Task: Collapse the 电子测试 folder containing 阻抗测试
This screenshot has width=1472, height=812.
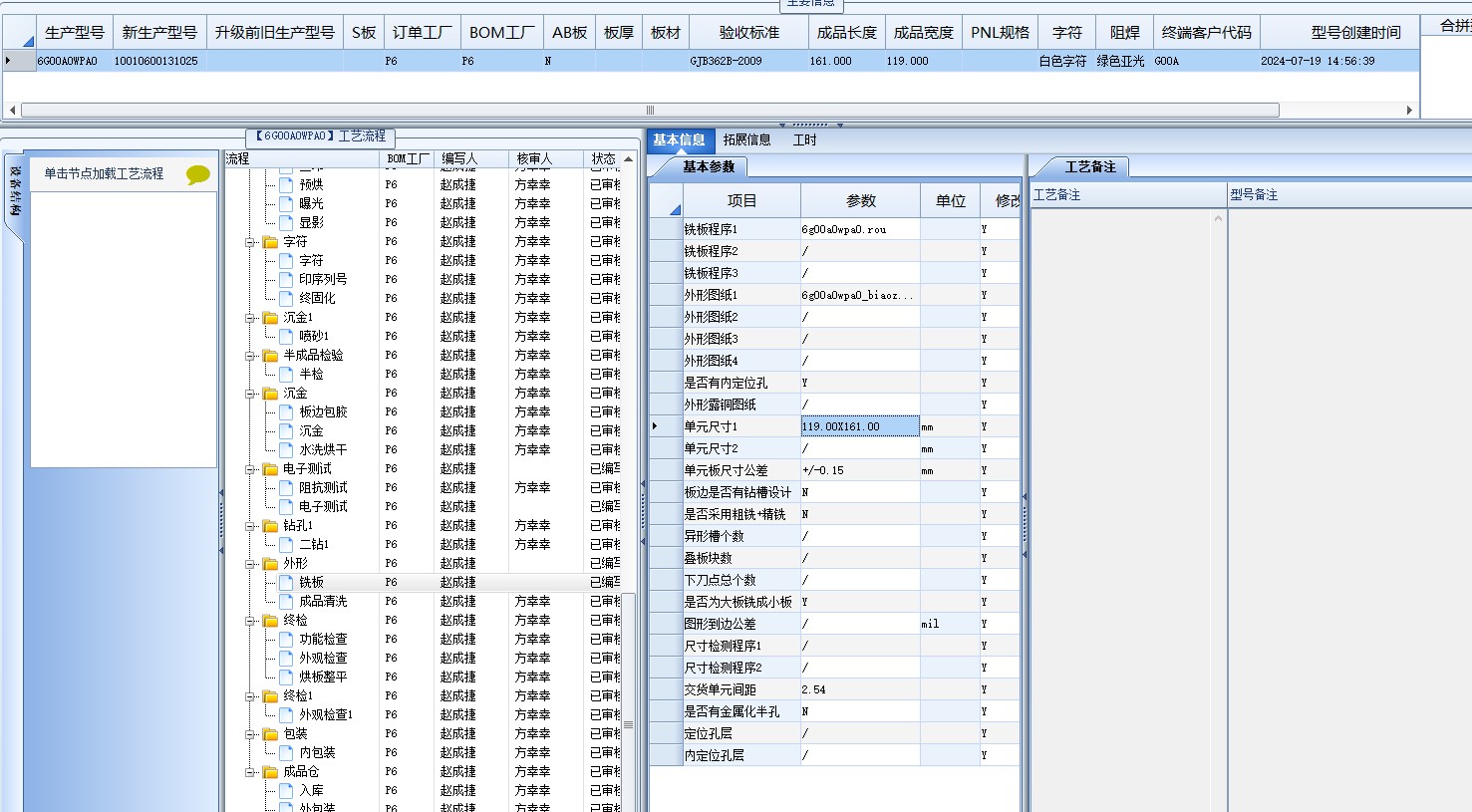Action: pyautogui.click(x=250, y=469)
